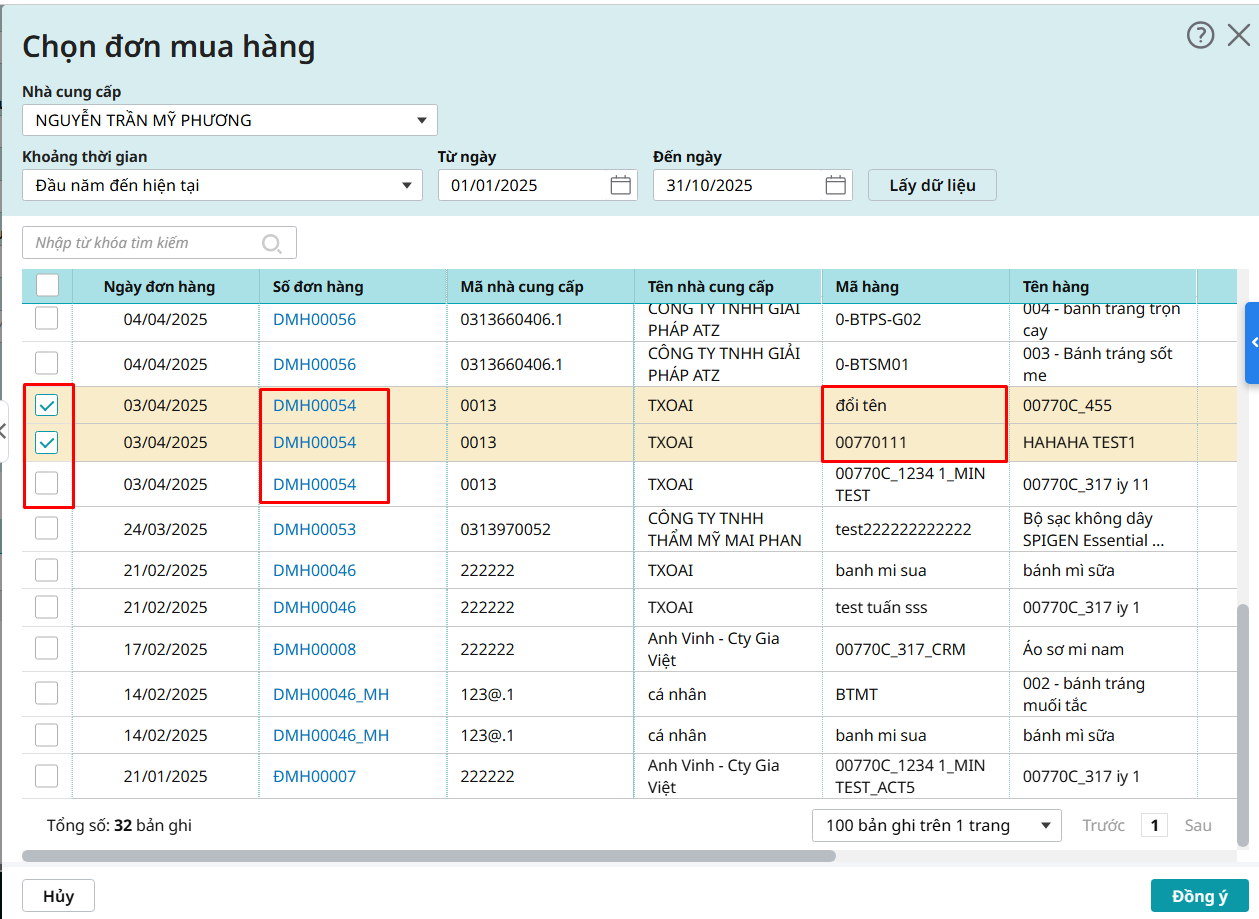Close the Chọn đơn mua hàng dialog
The height and width of the screenshot is (919, 1259).
coord(1238,36)
